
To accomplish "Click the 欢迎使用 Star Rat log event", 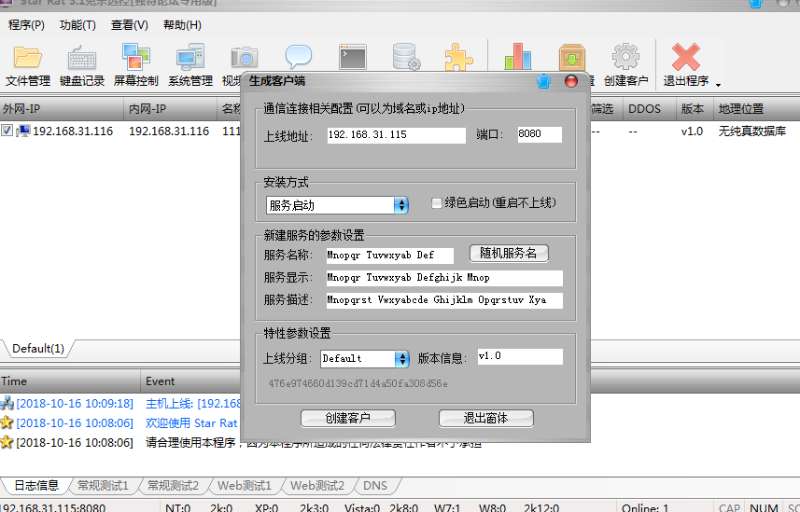I will [192, 423].
